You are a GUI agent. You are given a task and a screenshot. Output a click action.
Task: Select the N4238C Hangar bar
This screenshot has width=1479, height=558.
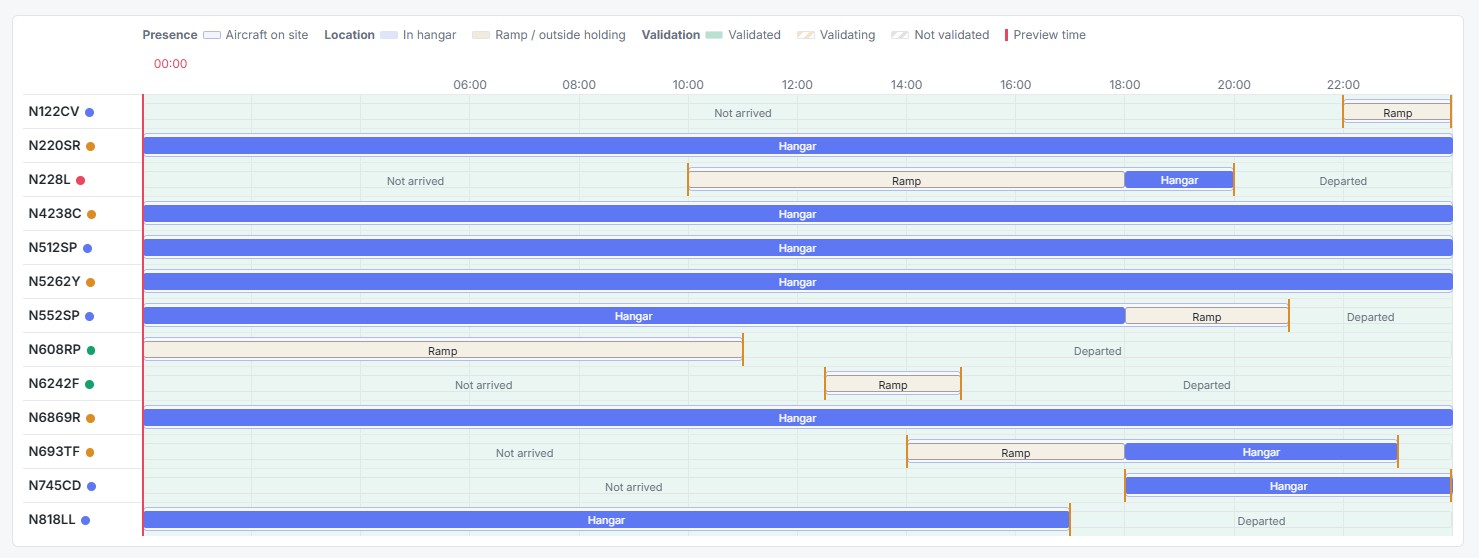[x=797, y=214]
